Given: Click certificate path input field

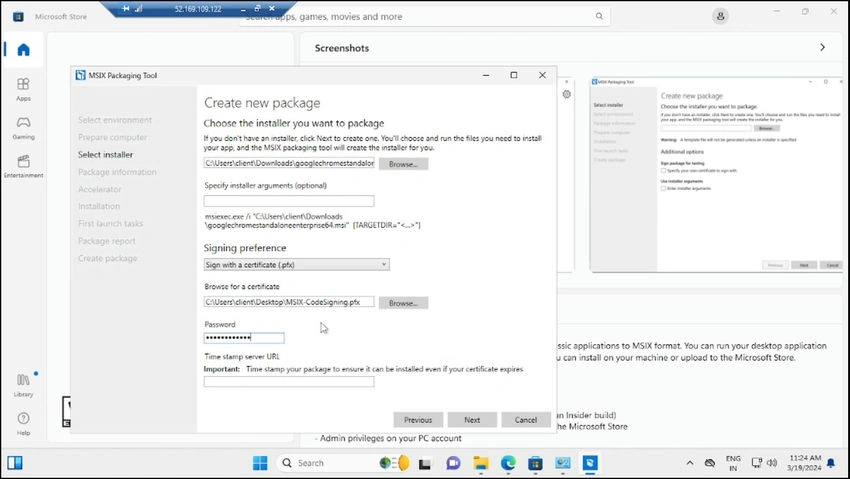Looking at the screenshot, I should pos(289,302).
